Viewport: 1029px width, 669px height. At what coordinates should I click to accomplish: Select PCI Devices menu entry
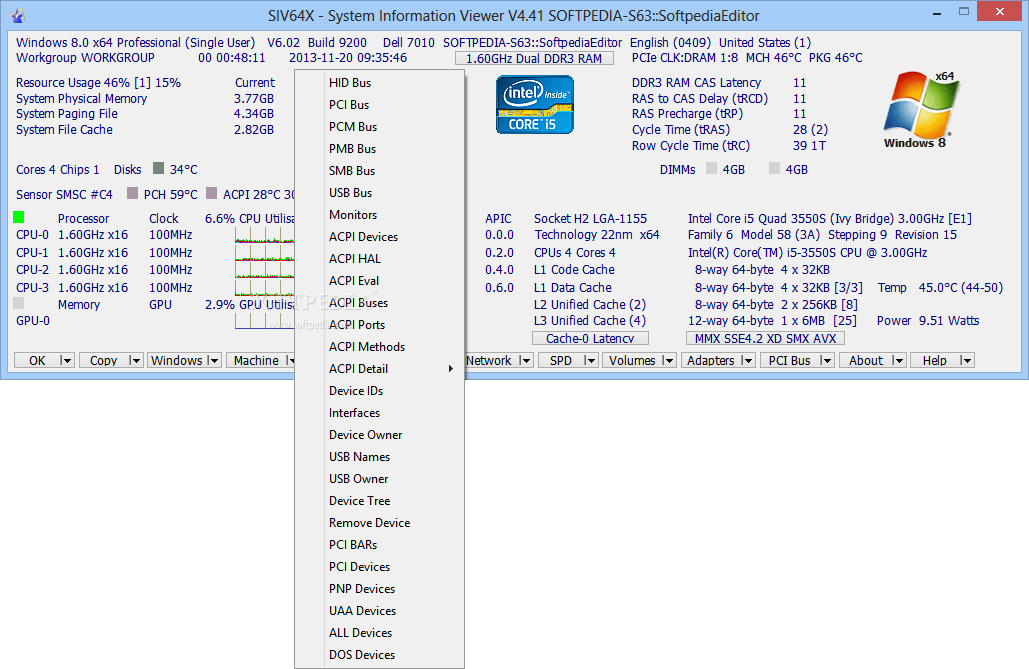pos(379,567)
